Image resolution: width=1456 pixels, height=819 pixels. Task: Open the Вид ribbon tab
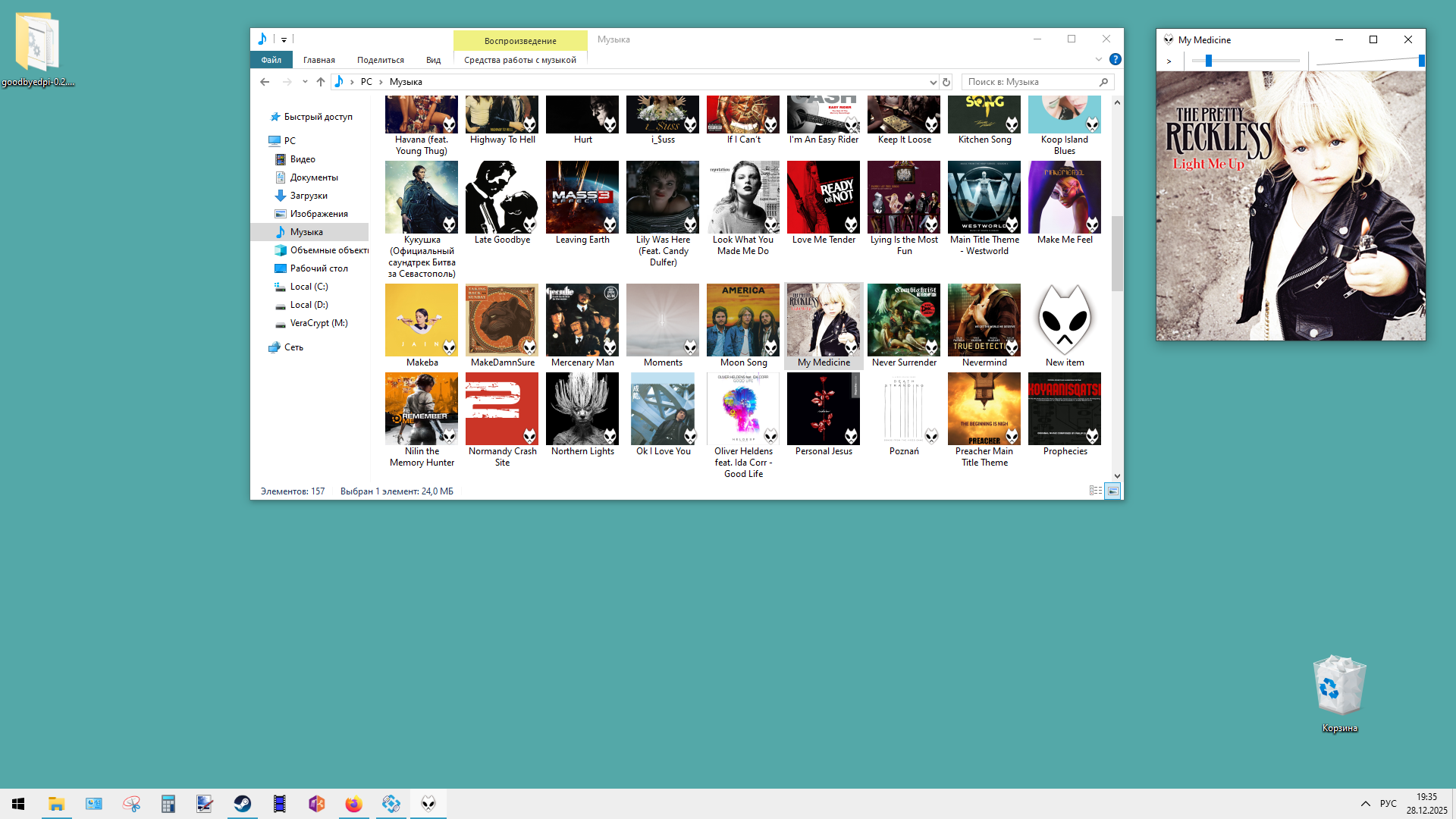(x=433, y=60)
